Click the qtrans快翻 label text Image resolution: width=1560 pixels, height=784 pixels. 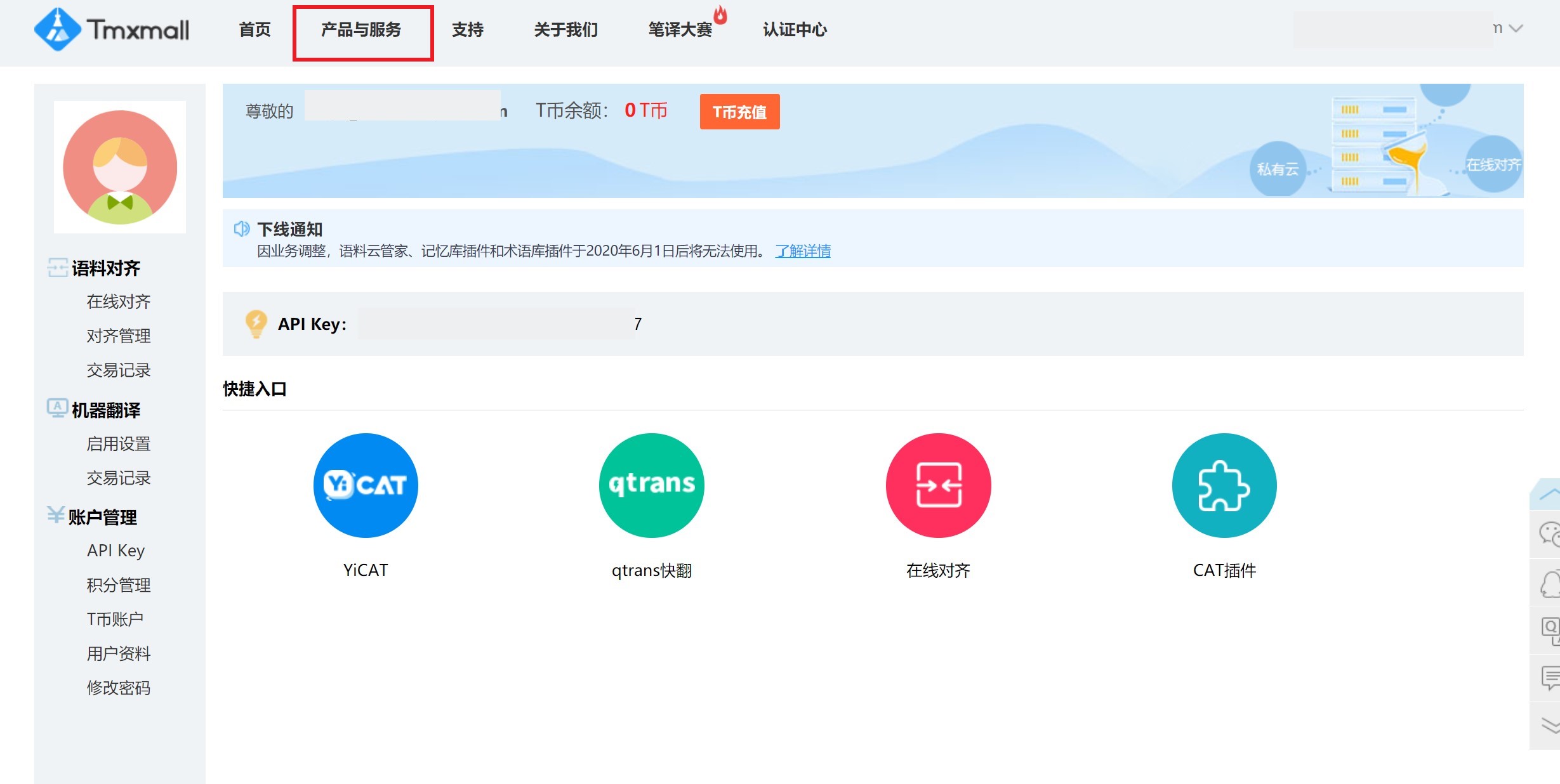pyautogui.click(x=652, y=571)
